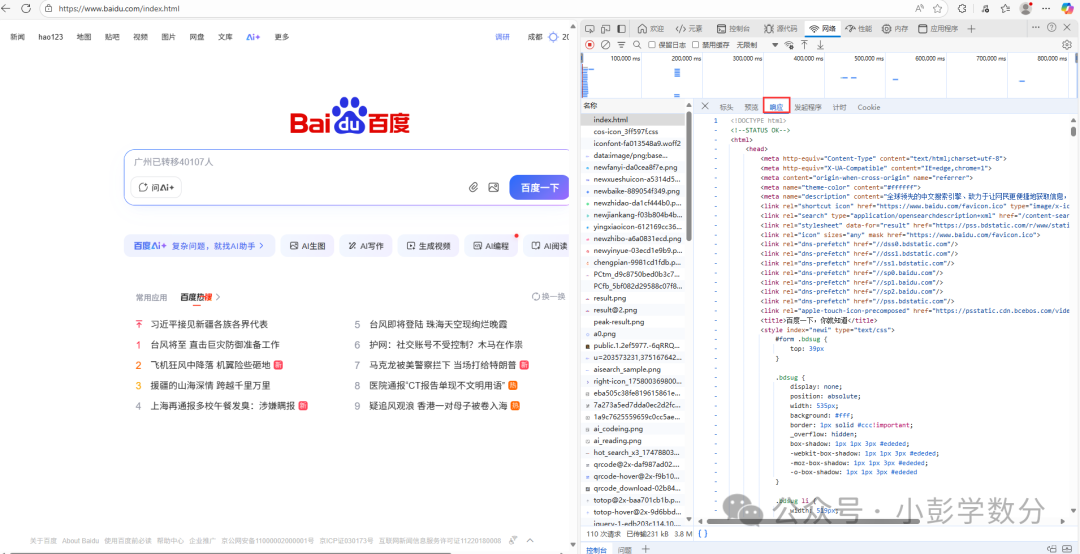Image resolution: width=1080 pixels, height=554 pixels.
Task: Open the network panel settings gear
Action: [1067, 44]
